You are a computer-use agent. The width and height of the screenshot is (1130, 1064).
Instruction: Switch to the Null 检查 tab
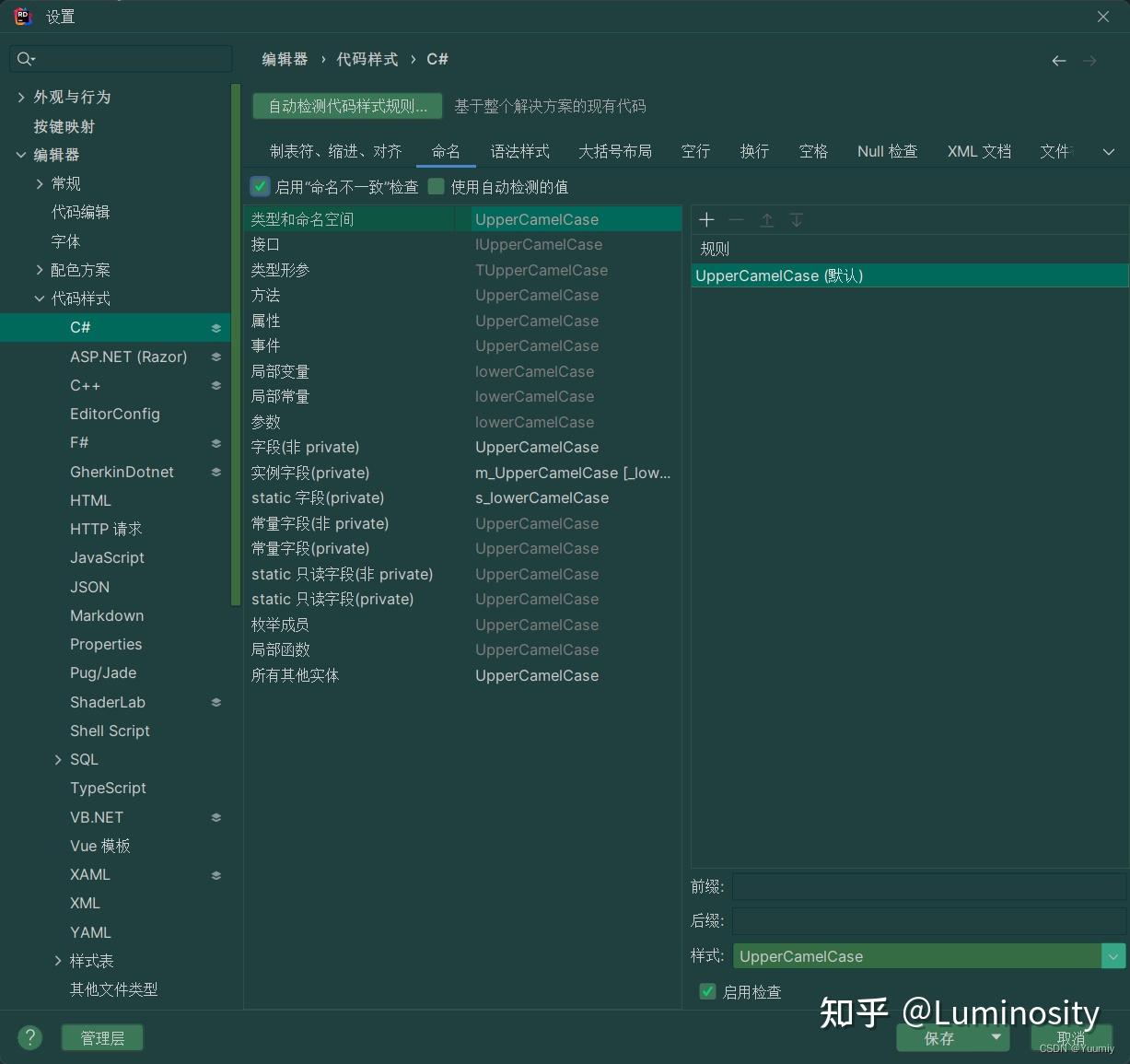tap(886, 151)
